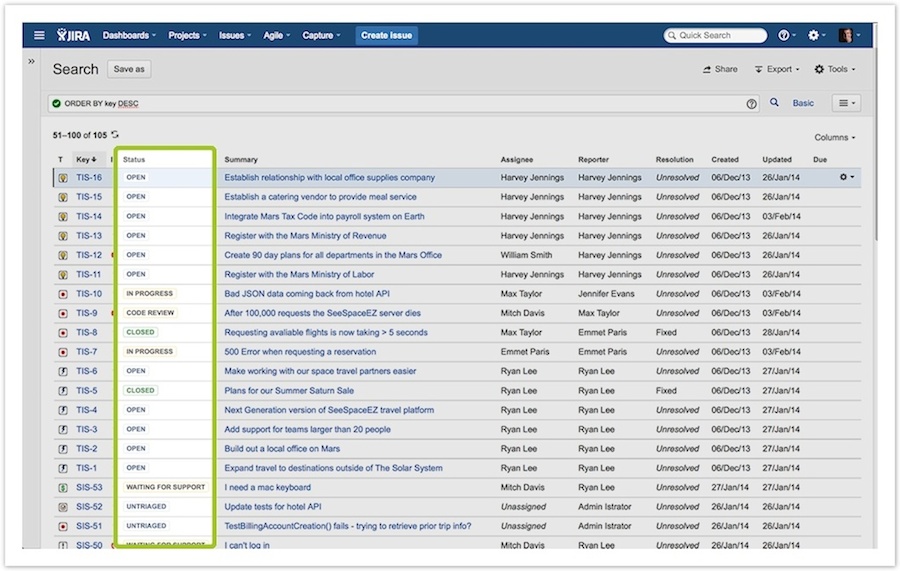Click the Create Issue button
Viewport: 900px width, 571px height.
pyautogui.click(x=387, y=35)
